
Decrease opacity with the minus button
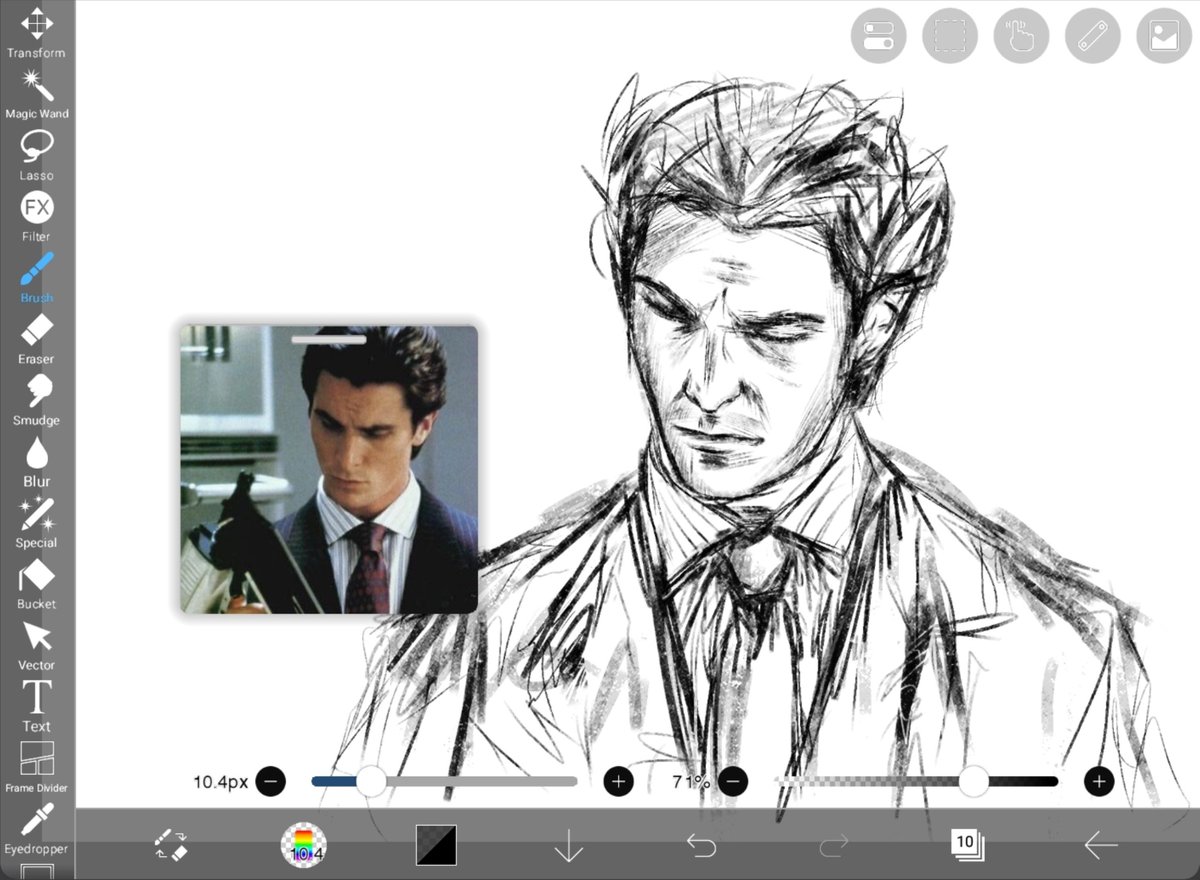pyautogui.click(x=733, y=781)
